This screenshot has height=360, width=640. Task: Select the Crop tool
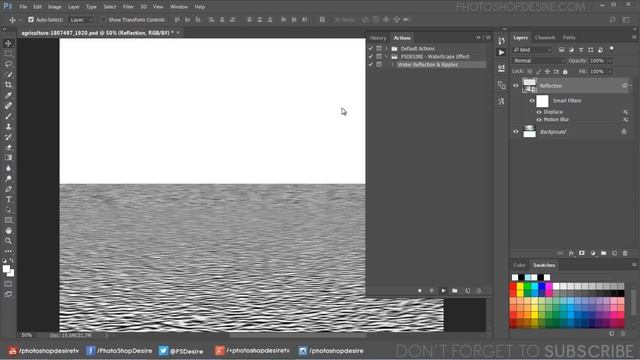click(x=8, y=85)
